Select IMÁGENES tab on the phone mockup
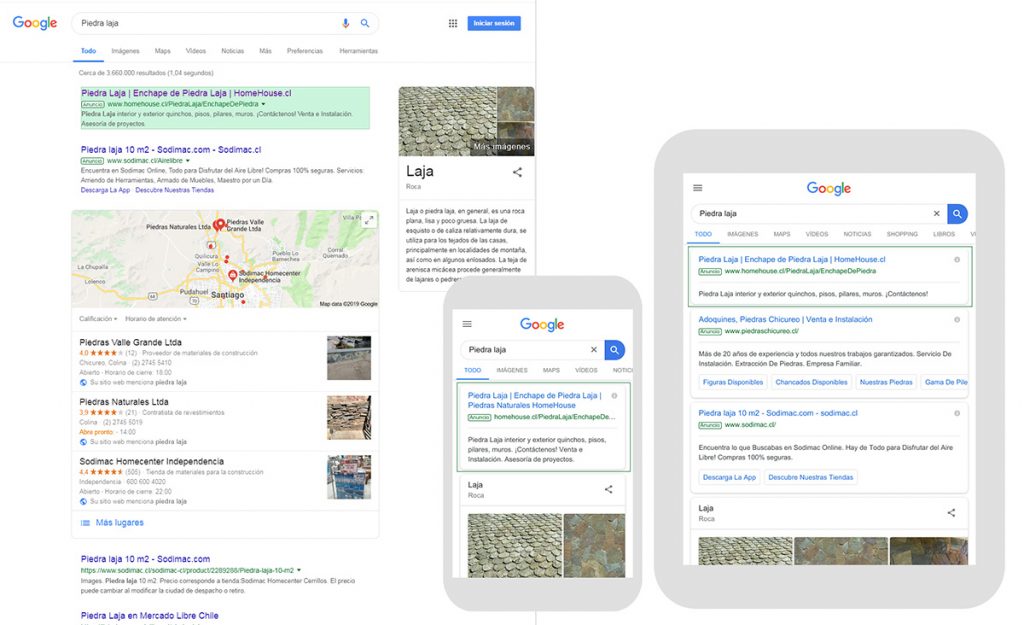 click(x=512, y=370)
